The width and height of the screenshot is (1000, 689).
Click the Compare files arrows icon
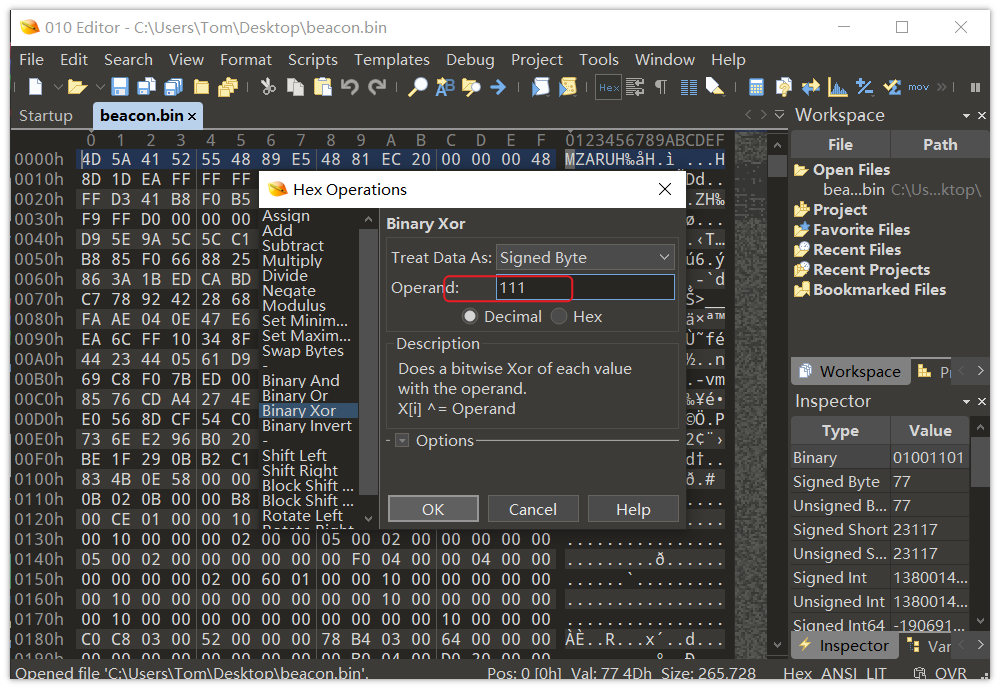click(810, 87)
